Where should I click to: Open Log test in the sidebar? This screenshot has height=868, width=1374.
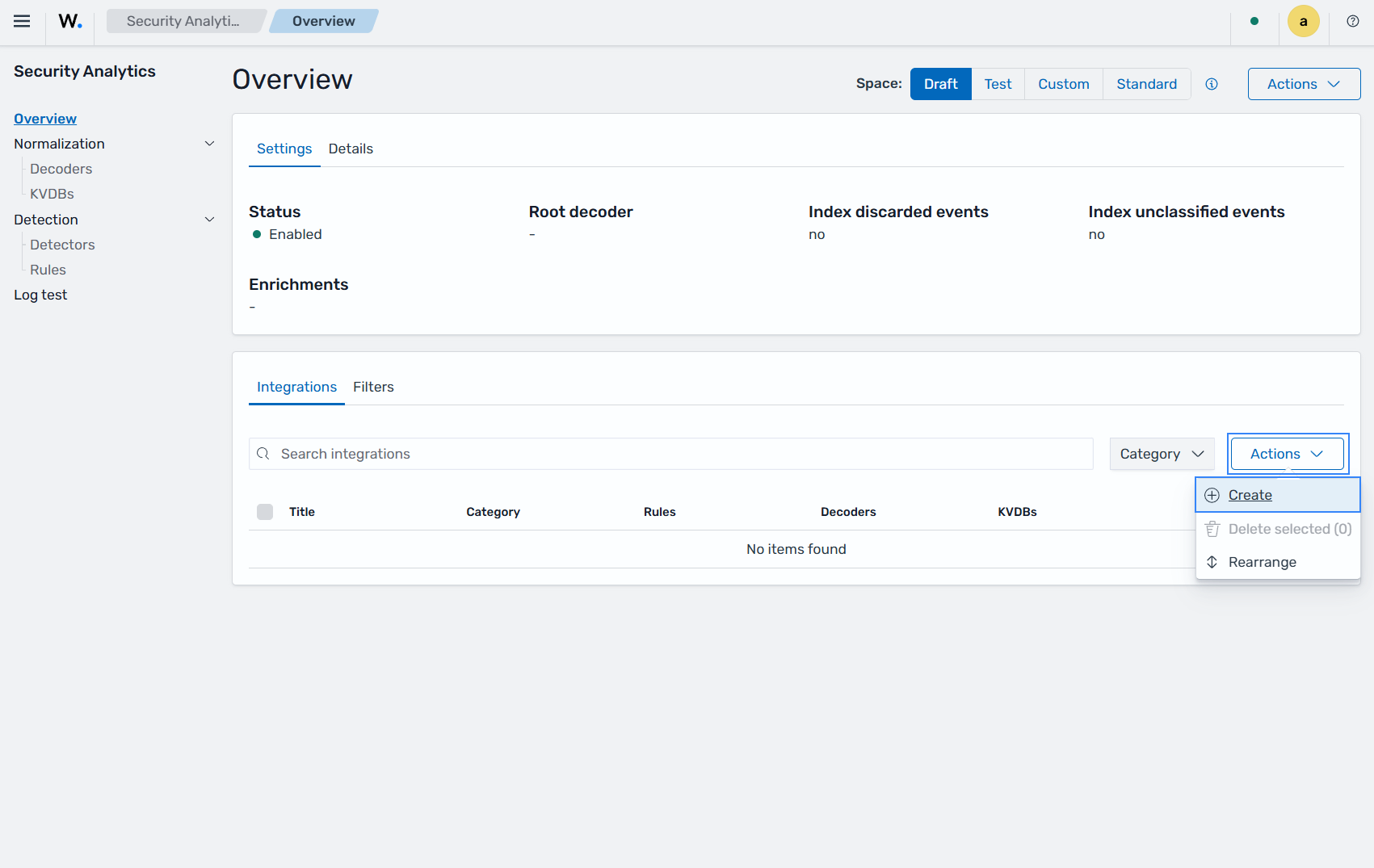coord(40,295)
